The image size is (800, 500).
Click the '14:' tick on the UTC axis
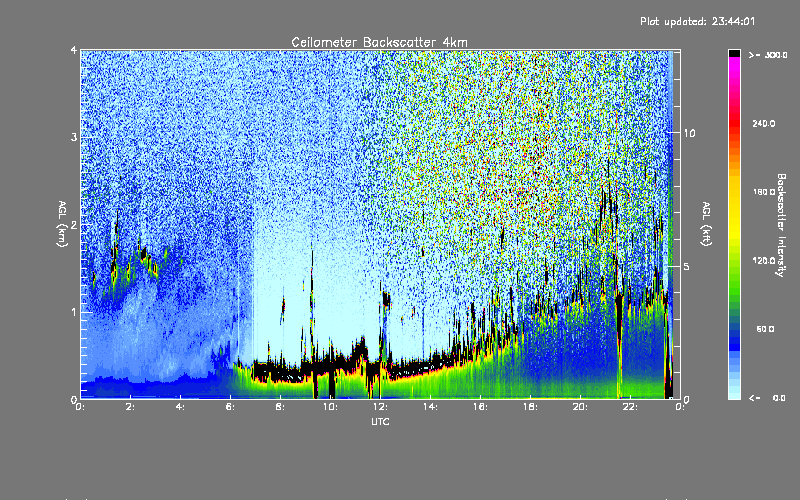[430, 407]
